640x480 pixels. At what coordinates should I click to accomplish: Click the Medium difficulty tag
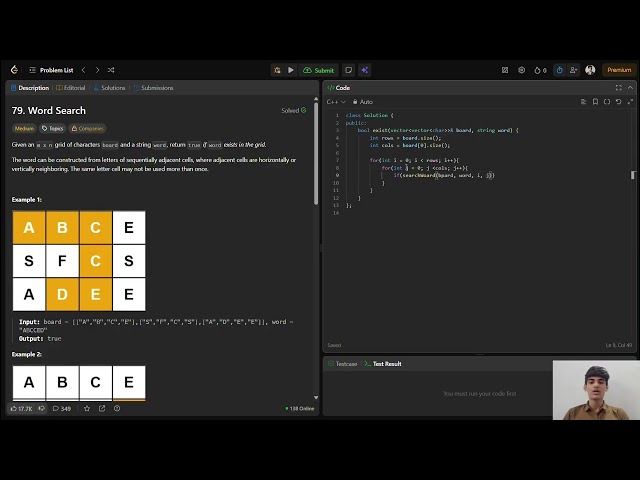pyautogui.click(x=24, y=129)
